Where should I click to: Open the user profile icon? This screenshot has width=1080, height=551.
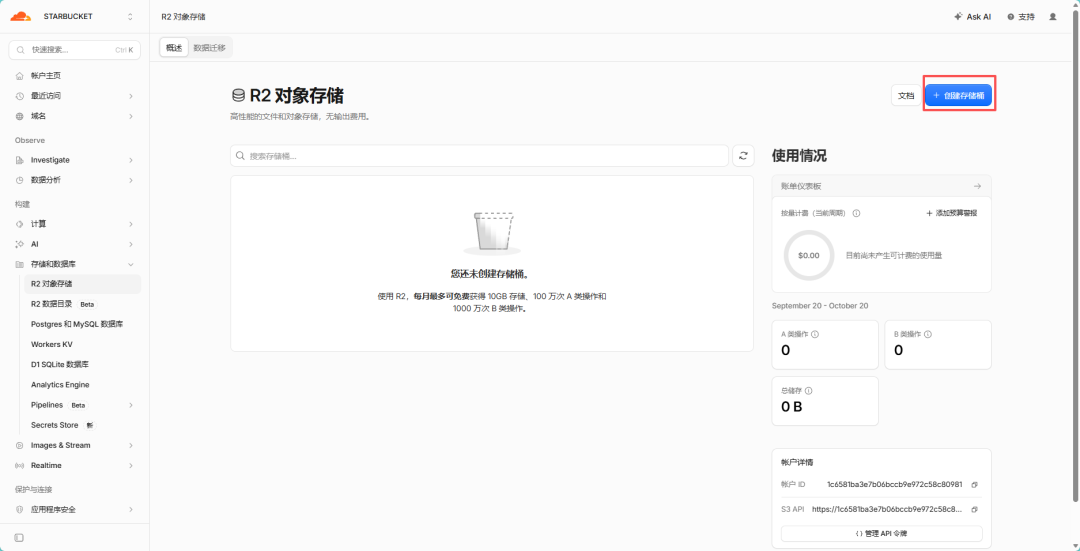(1052, 17)
